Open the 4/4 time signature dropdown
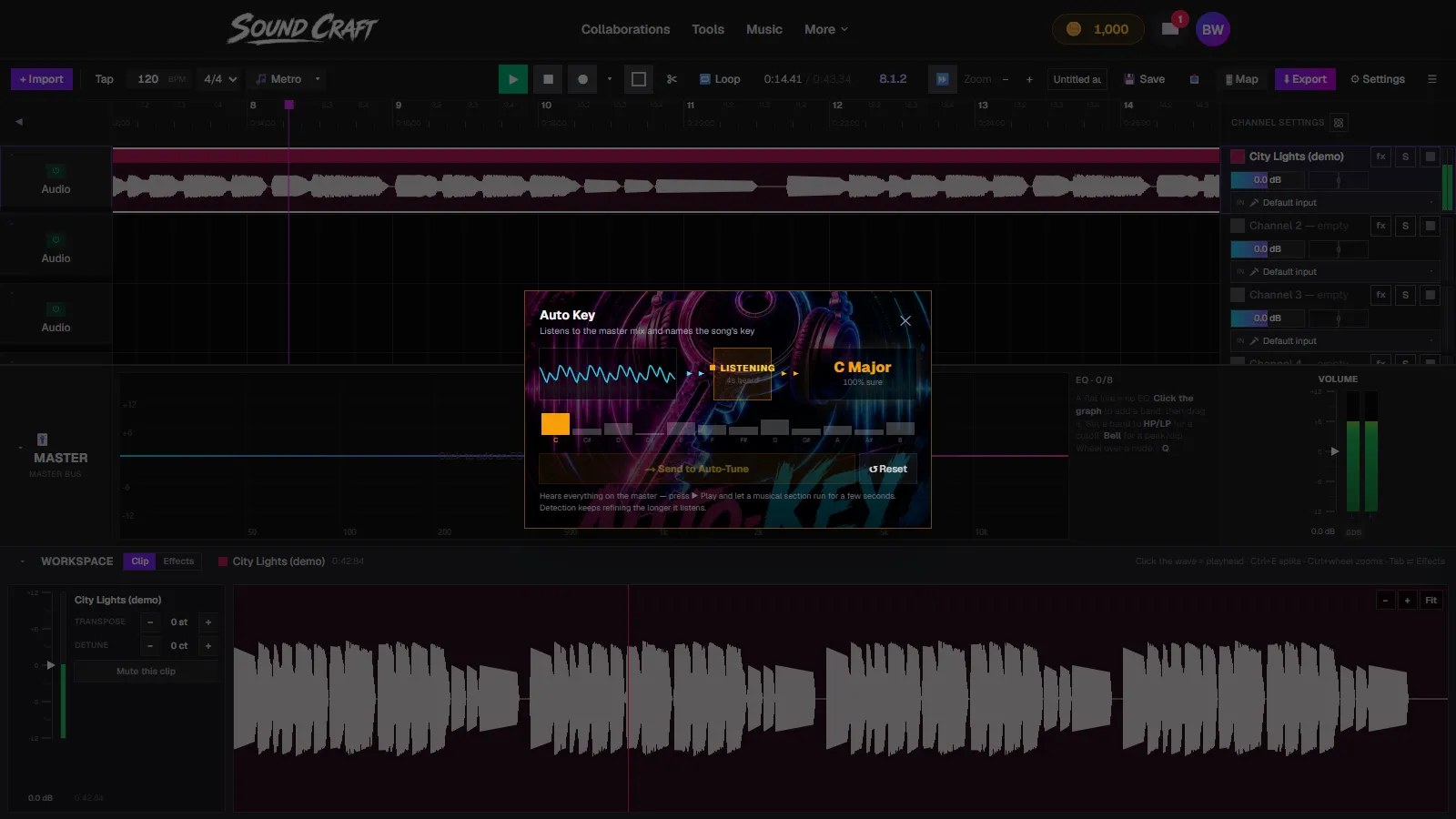1456x819 pixels. [220, 79]
